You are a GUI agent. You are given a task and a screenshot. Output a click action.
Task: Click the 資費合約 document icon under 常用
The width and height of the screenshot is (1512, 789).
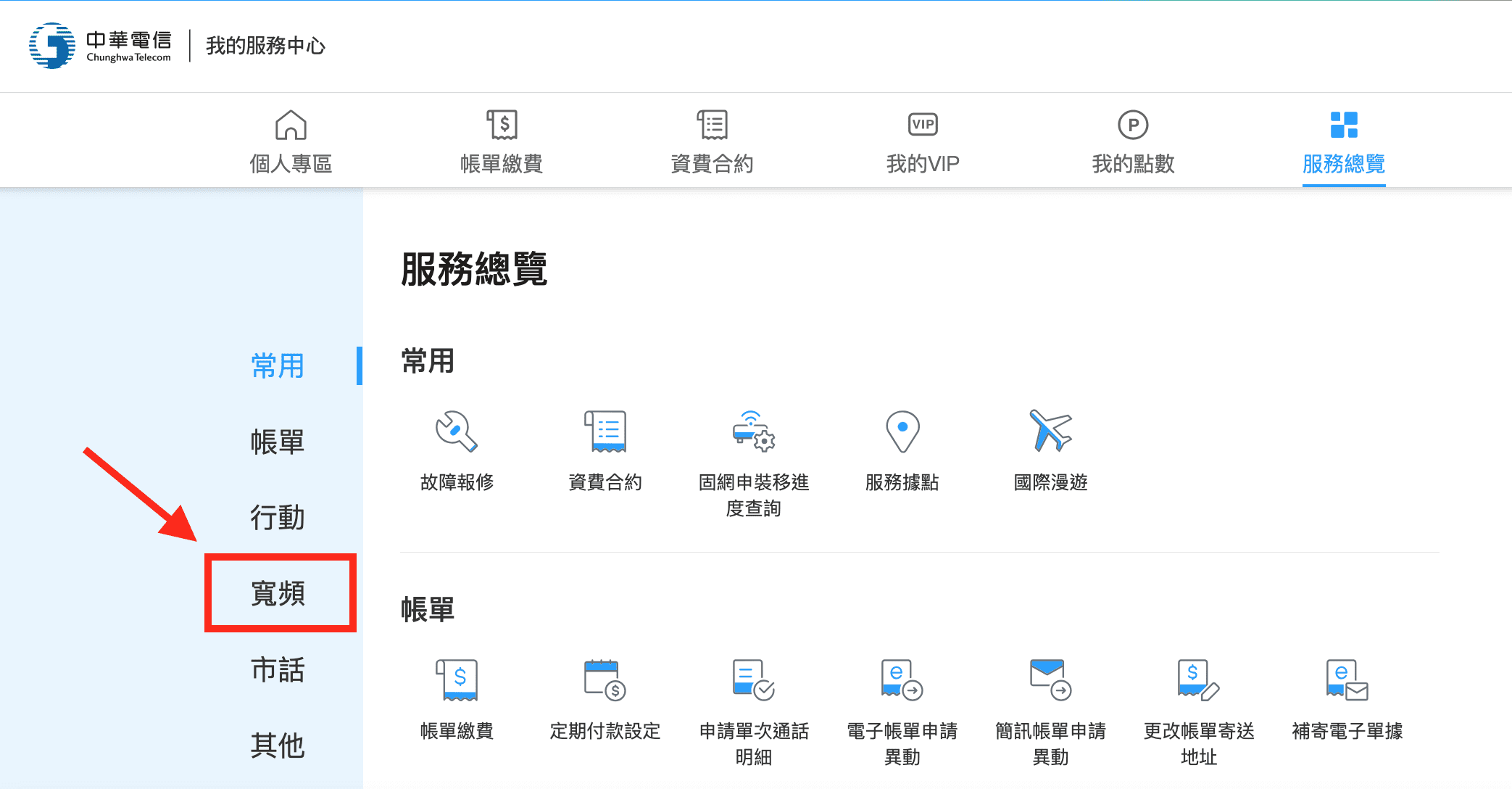tap(605, 431)
